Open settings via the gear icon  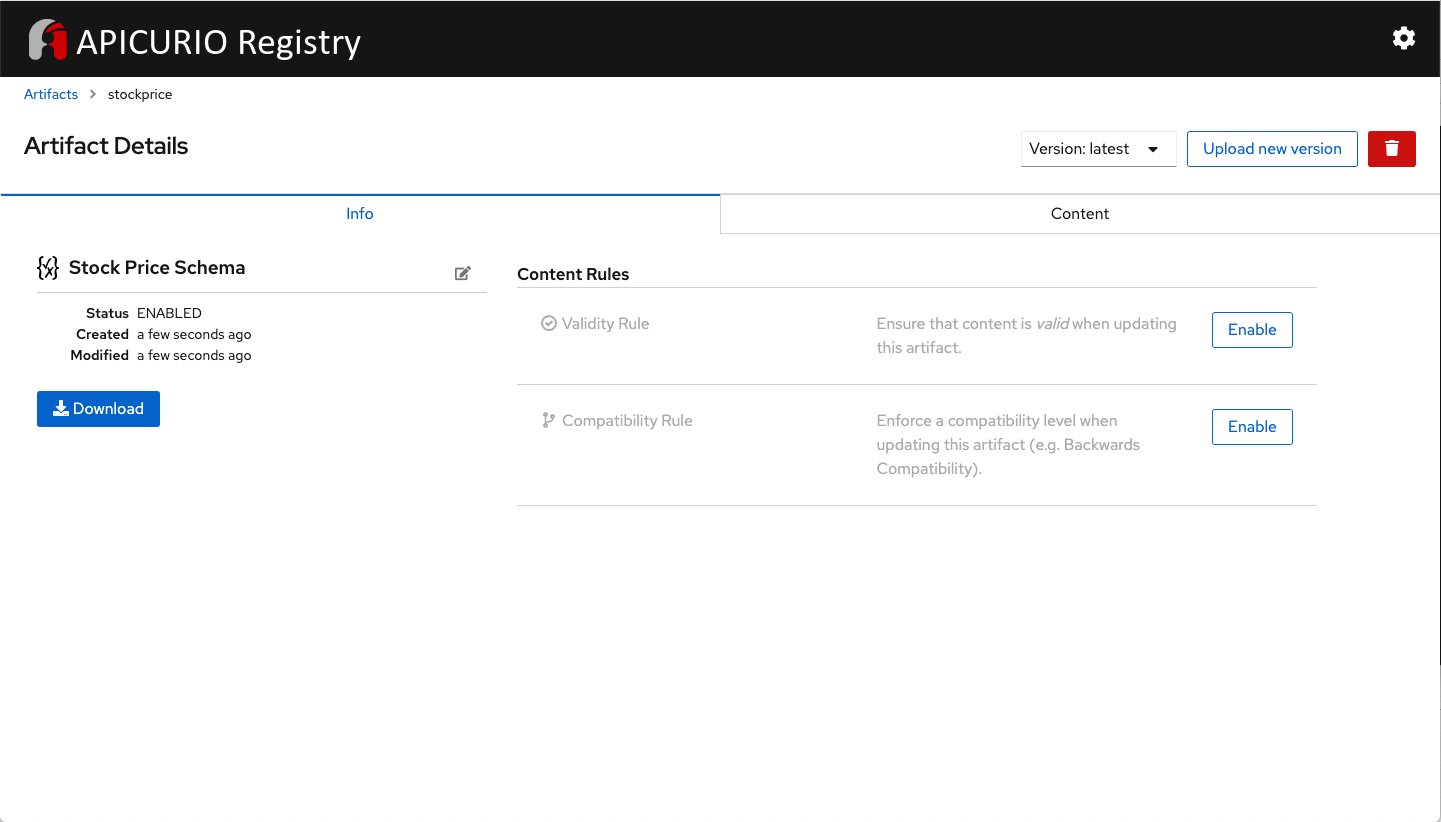coord(1403,39)
